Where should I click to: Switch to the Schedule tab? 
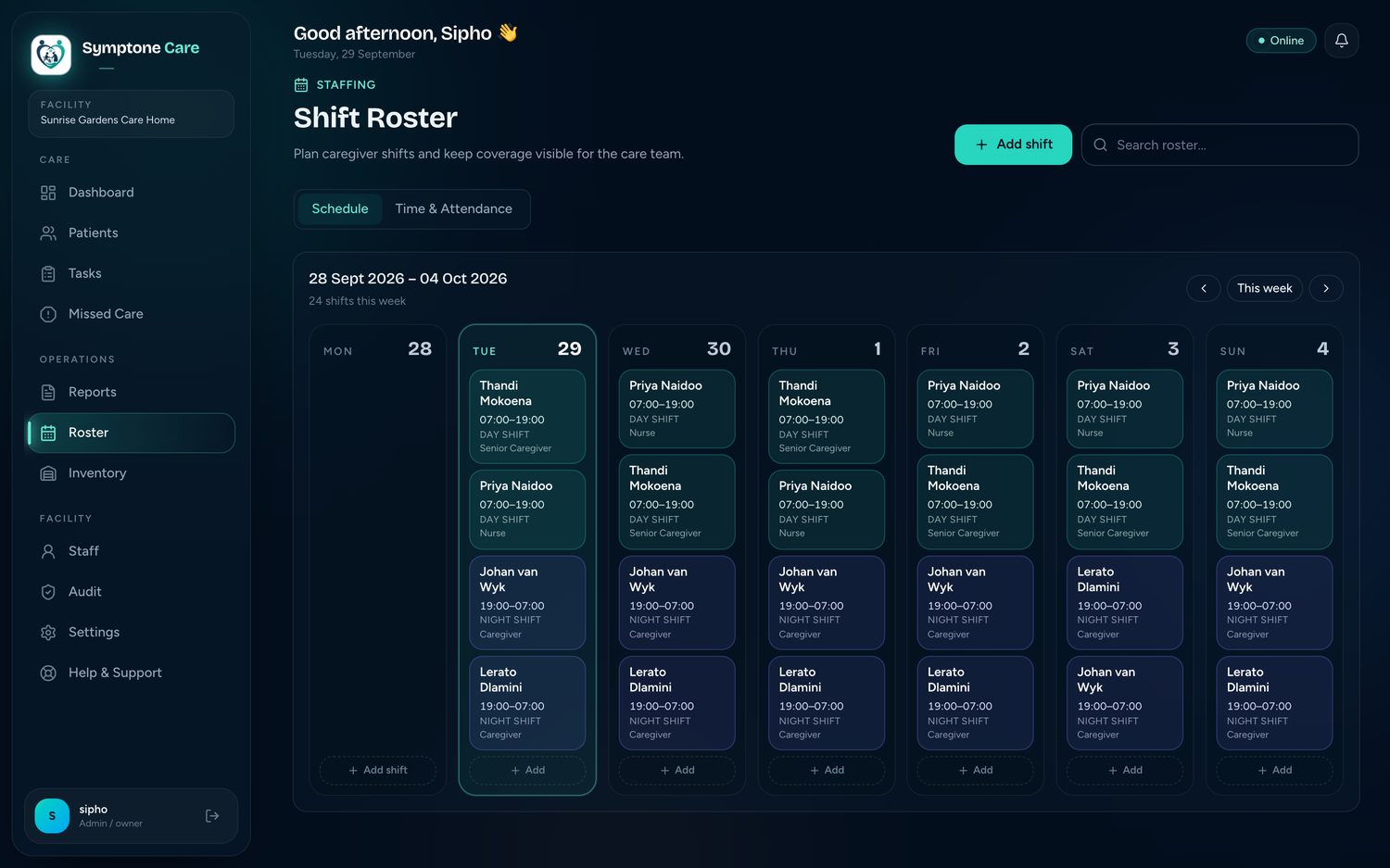click(340, 209)
